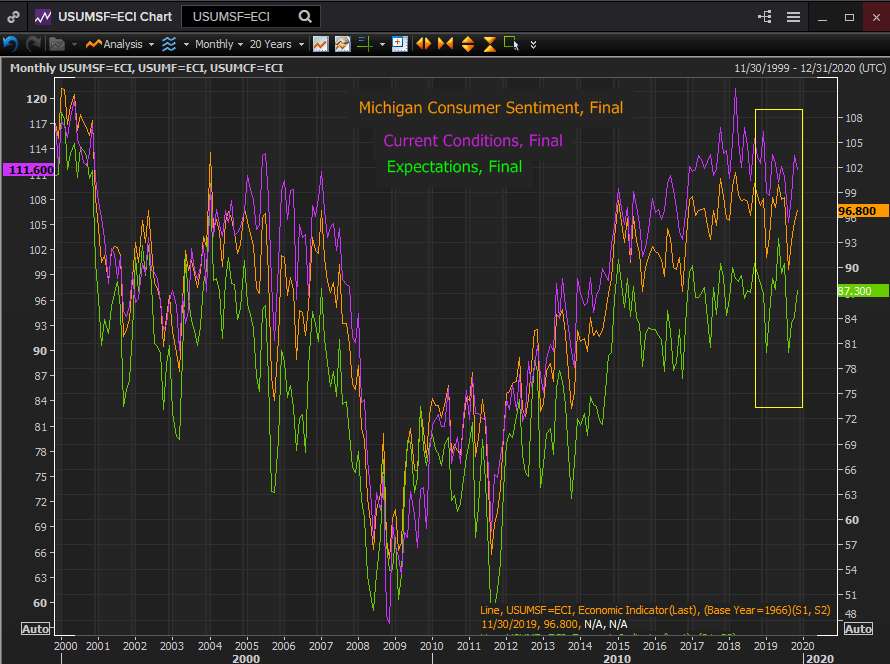Click the line chart type icon

[320, 44]
